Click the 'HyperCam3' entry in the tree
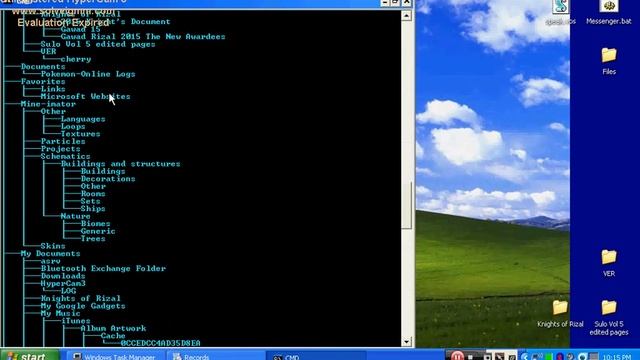 (x=63, y=284)
